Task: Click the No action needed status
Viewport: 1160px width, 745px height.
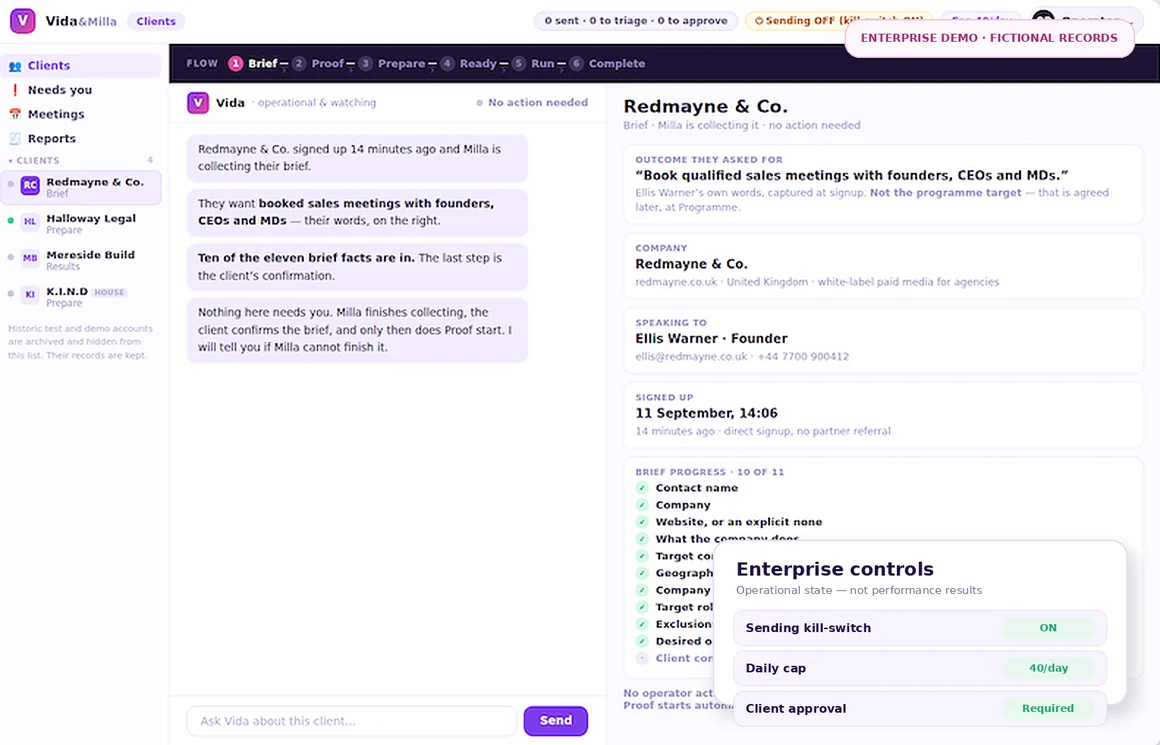Action: 532,103
